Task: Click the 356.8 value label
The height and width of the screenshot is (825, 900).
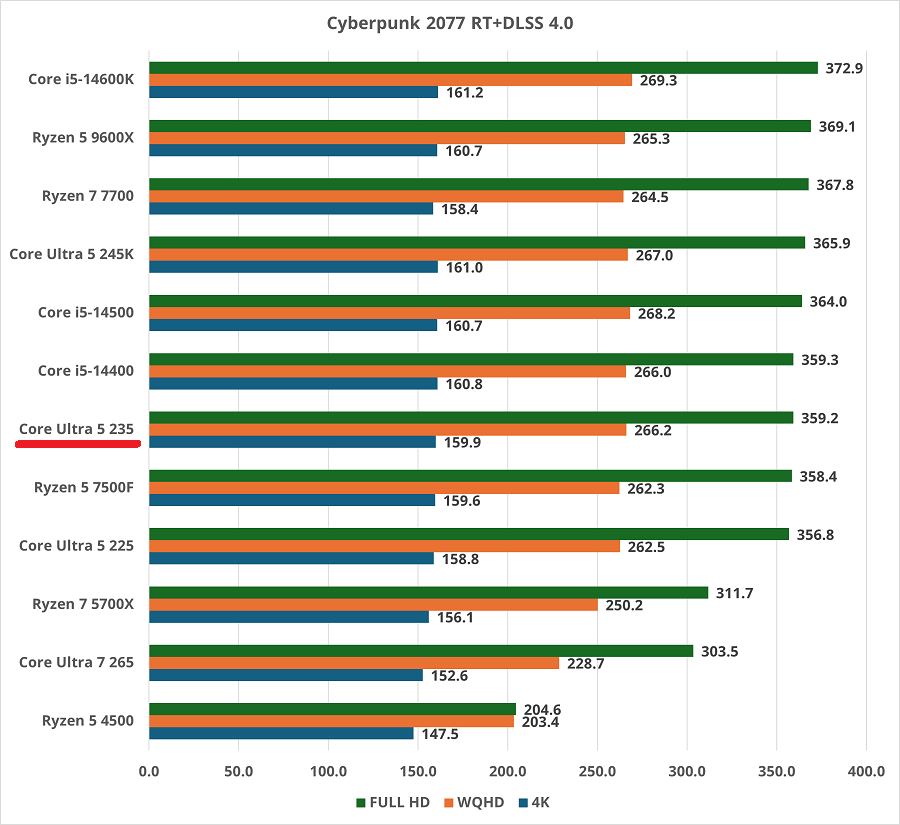Action: 816,535
